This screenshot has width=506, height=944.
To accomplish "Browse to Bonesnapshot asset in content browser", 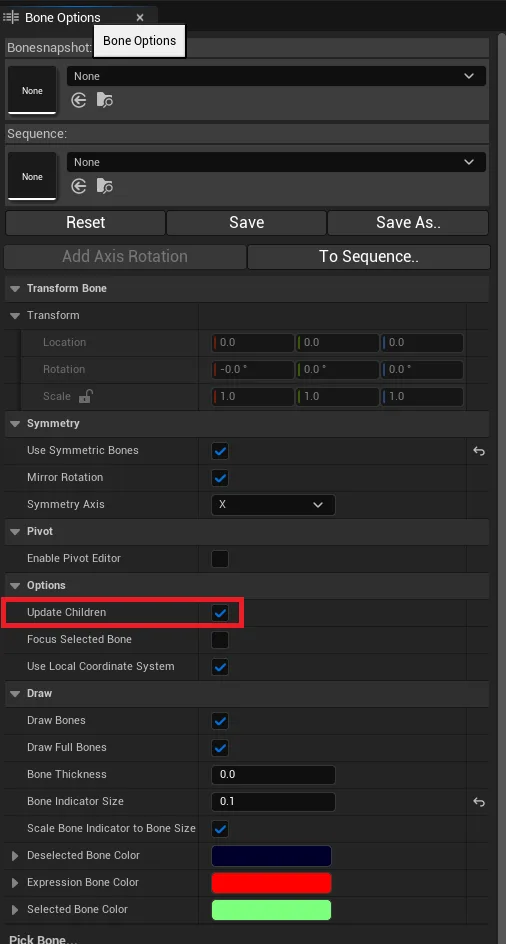I will click(105, 100).
